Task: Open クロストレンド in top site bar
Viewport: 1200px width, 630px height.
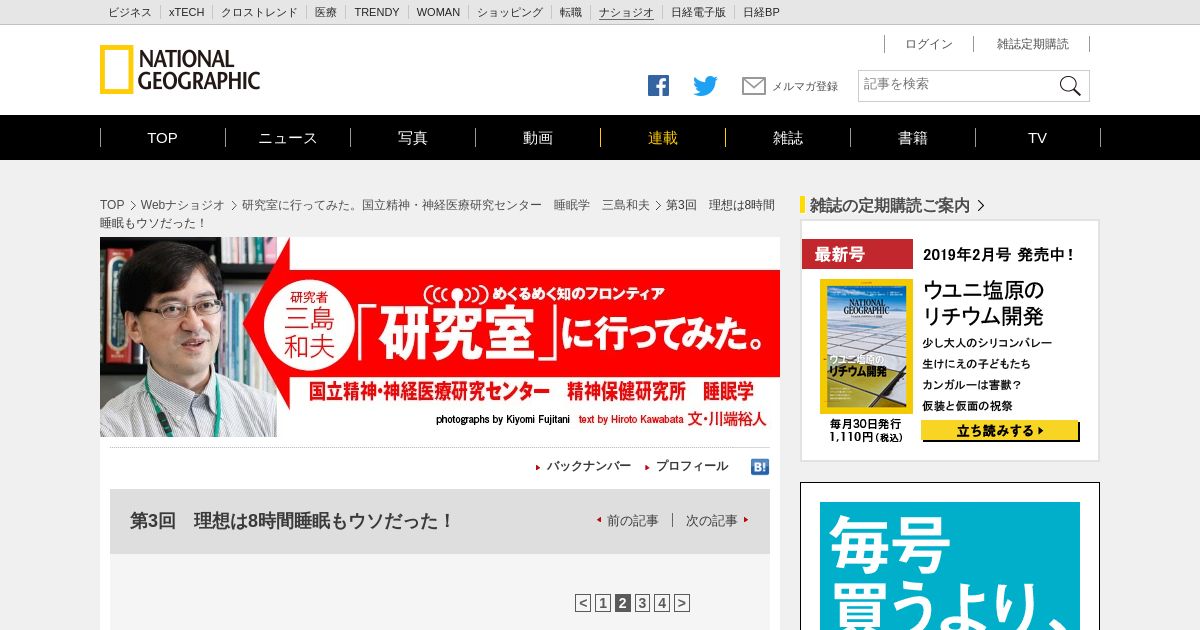Action: (259, 12)
